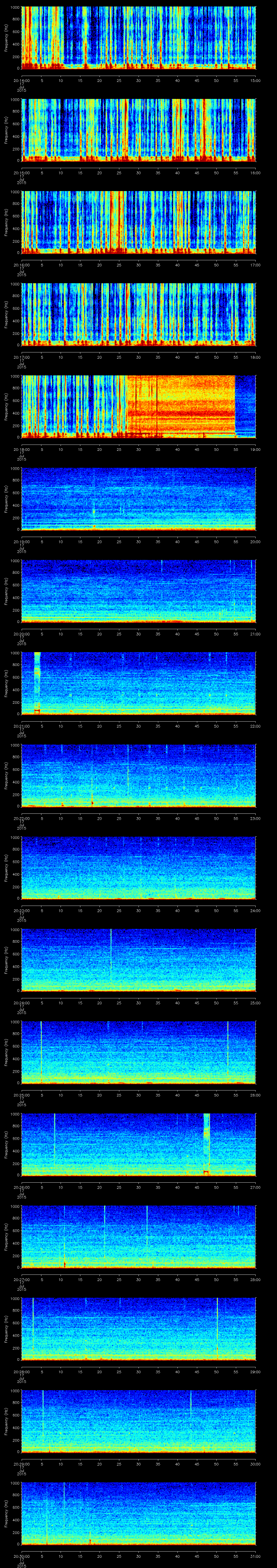
Task: Click the '20:30:00' start time label
Action: point(21,1556)
